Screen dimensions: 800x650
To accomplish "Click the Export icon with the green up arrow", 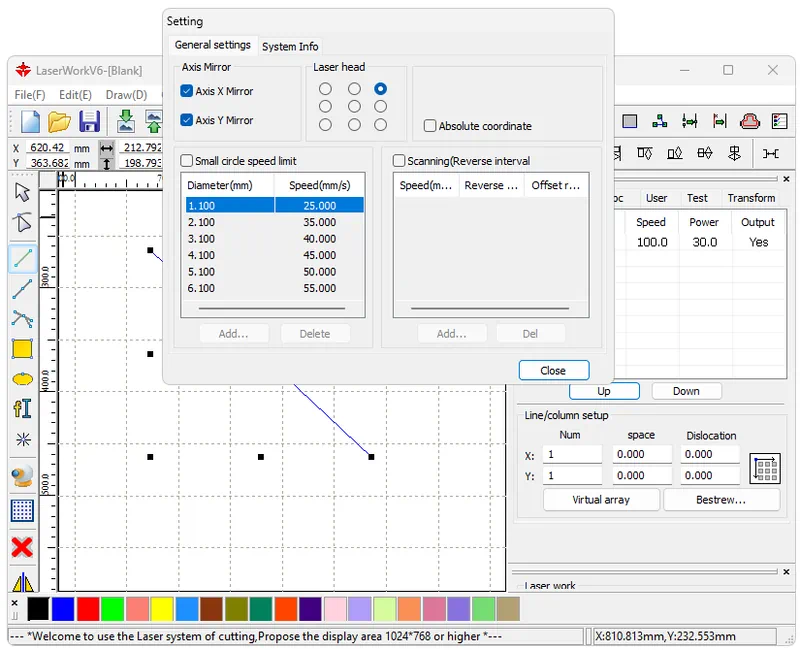I will 154,121.
